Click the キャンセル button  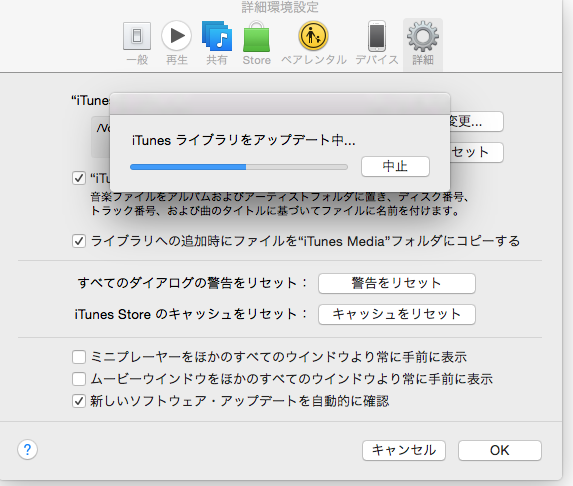pyautogui.click(x=404, y=450)
